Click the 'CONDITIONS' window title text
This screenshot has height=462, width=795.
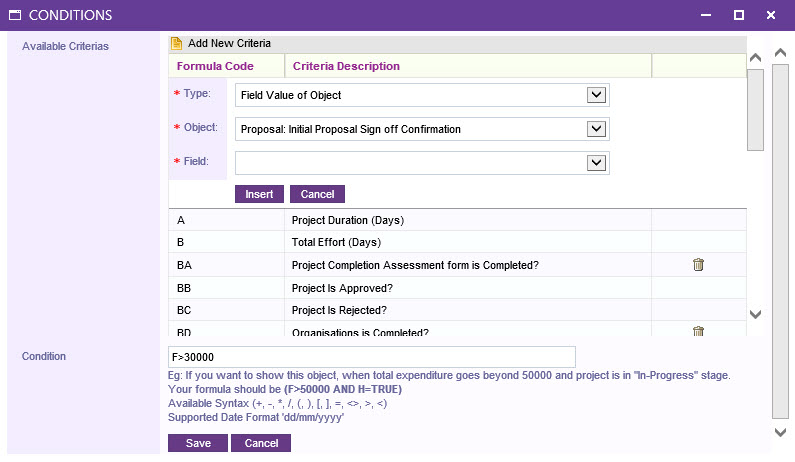[70, 15]
